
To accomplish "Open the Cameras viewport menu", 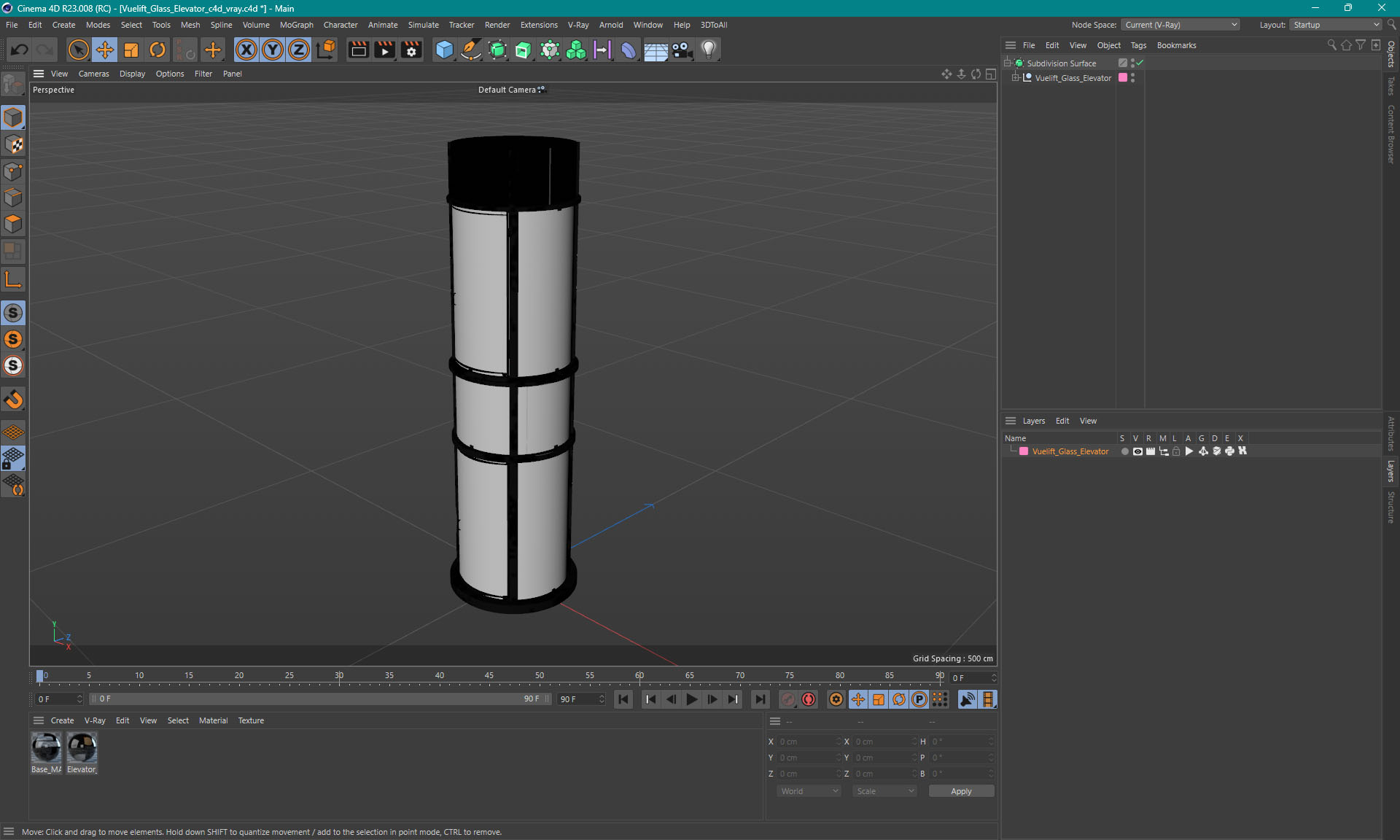I will [x=93, y=74].
